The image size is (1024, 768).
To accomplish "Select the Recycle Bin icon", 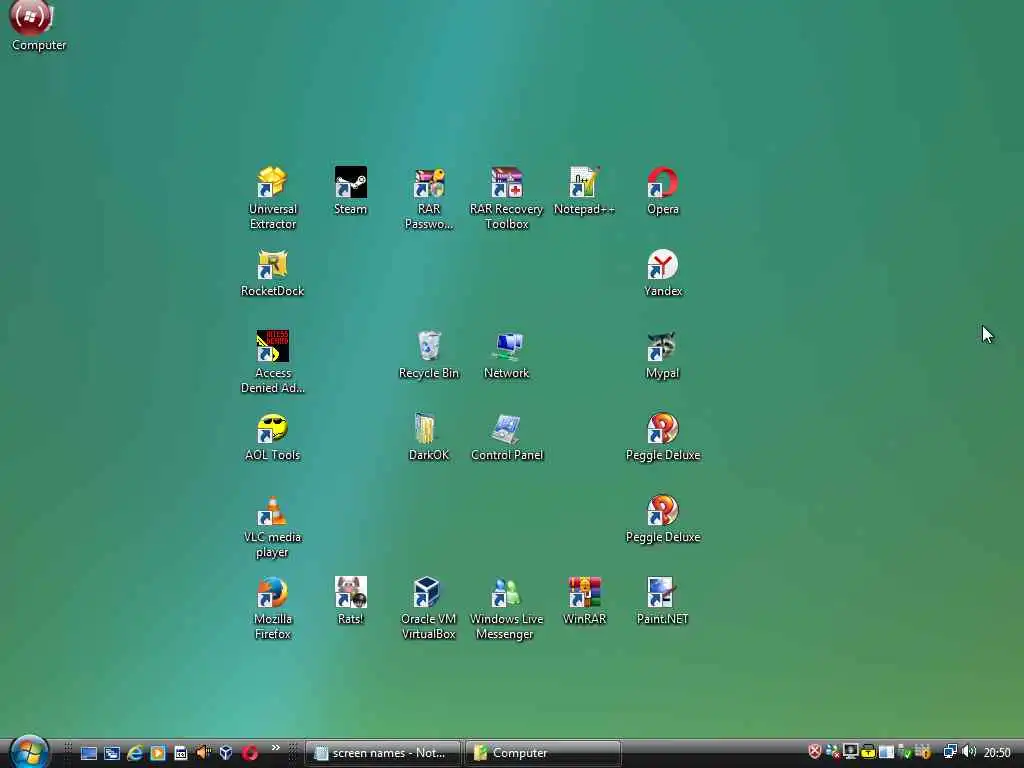I will (428, 355).
